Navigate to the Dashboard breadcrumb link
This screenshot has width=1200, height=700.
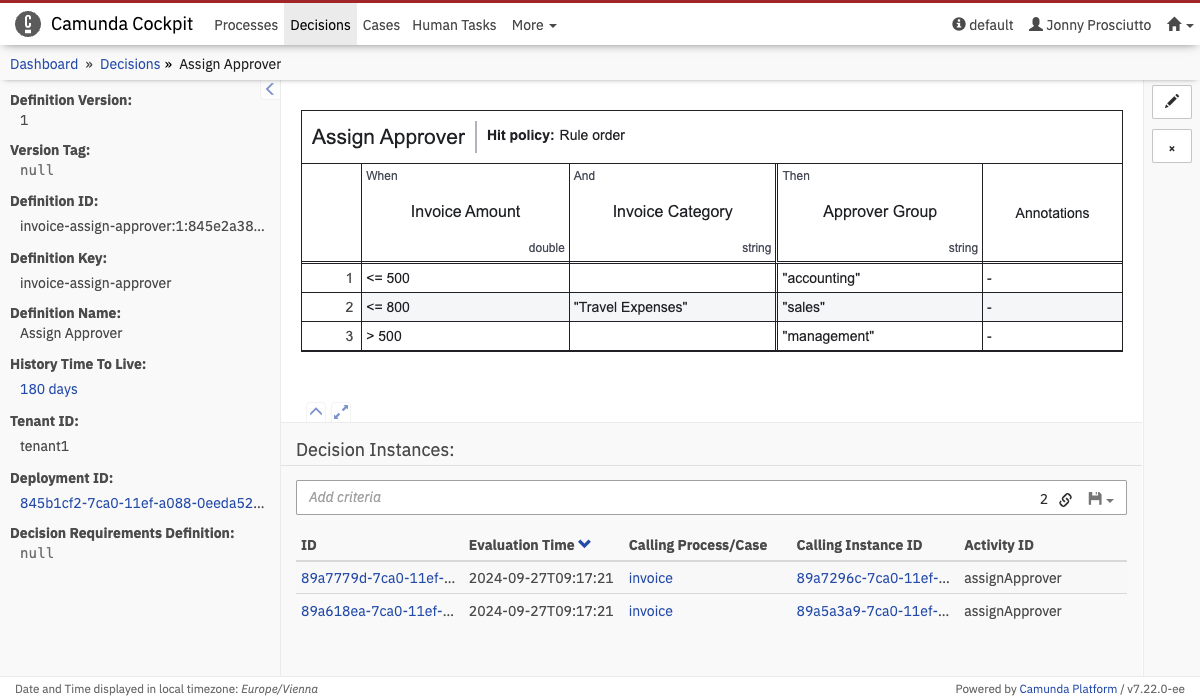[44, 64]
